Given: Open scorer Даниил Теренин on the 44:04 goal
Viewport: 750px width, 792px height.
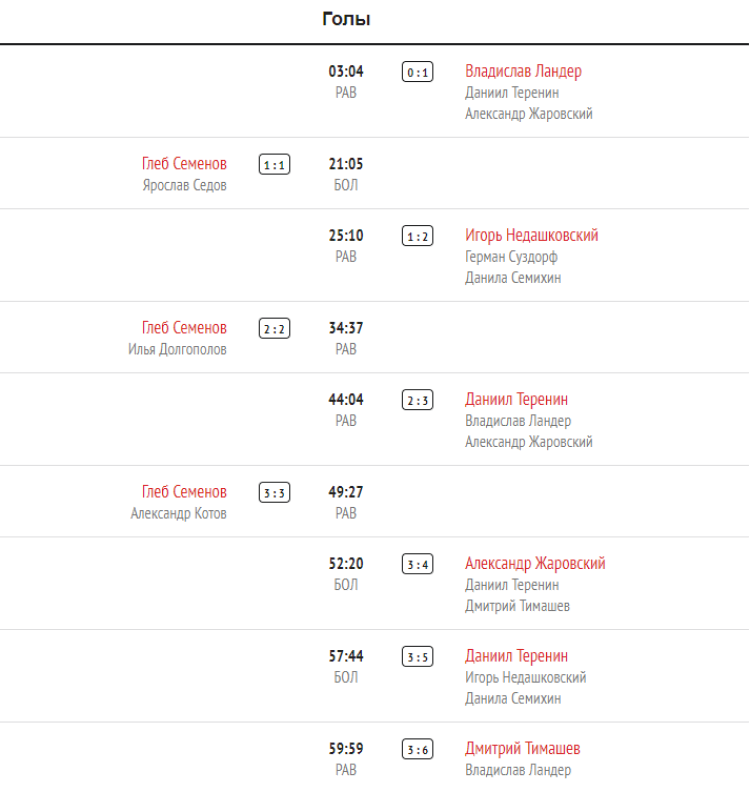Looking at the screenshot, I should [x=516, y=400].
